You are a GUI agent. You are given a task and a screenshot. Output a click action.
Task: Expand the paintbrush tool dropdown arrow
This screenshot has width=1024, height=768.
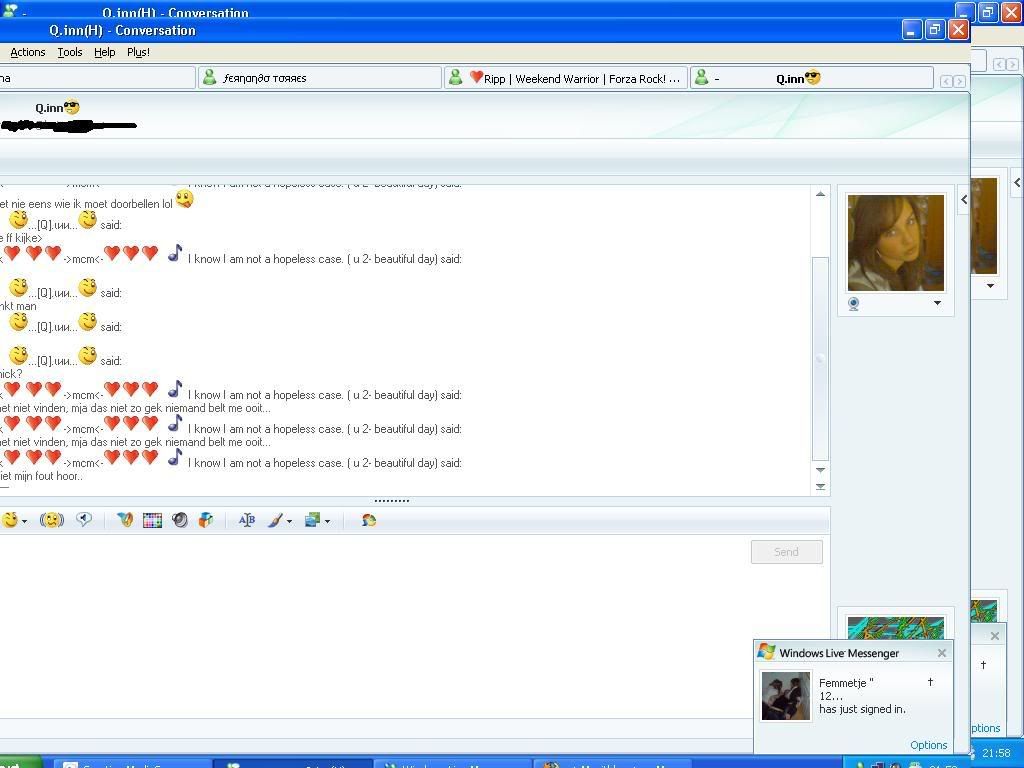click(x=290, y=521)
